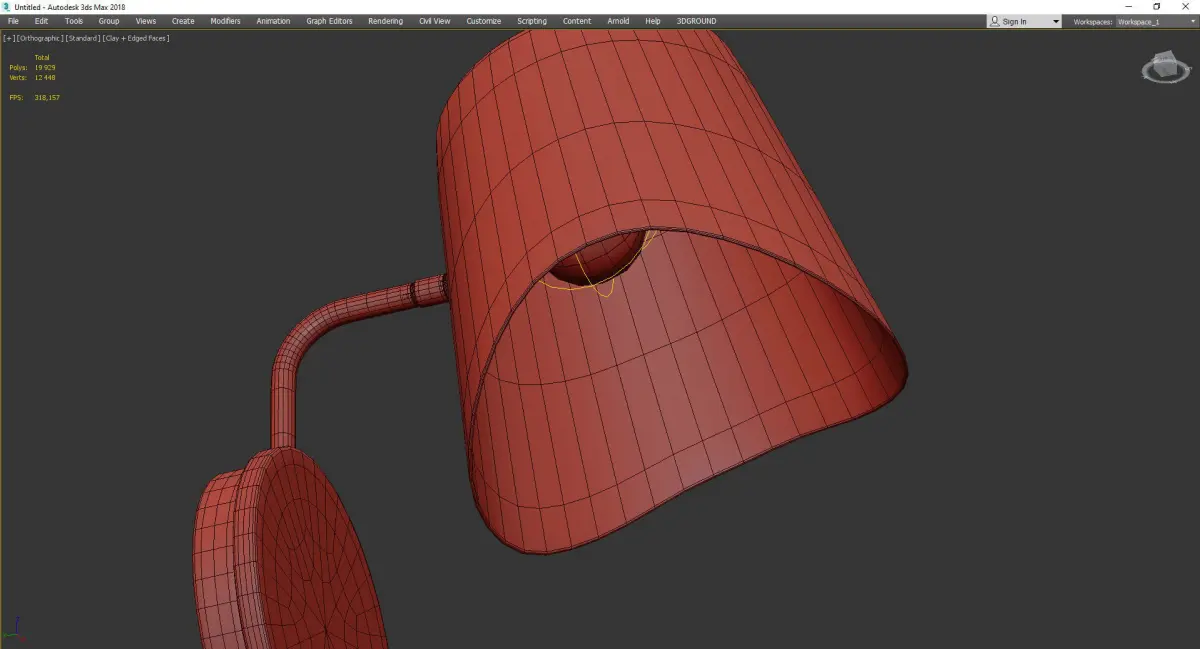This screenshot has height=649, width=1200.
Task: Open the Views menu
Action: click(146, 21)
